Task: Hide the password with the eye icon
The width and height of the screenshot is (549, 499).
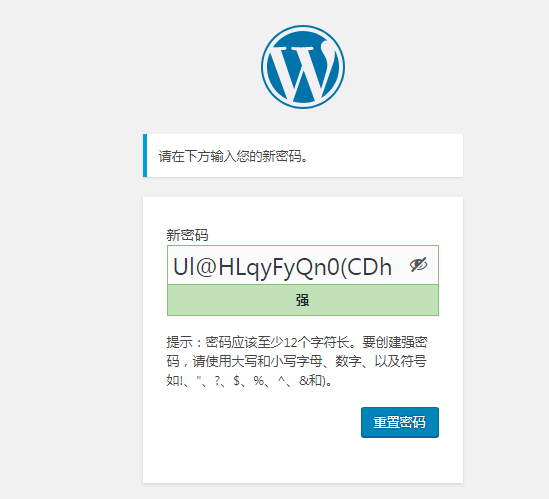Action: (x=418, y=265)
